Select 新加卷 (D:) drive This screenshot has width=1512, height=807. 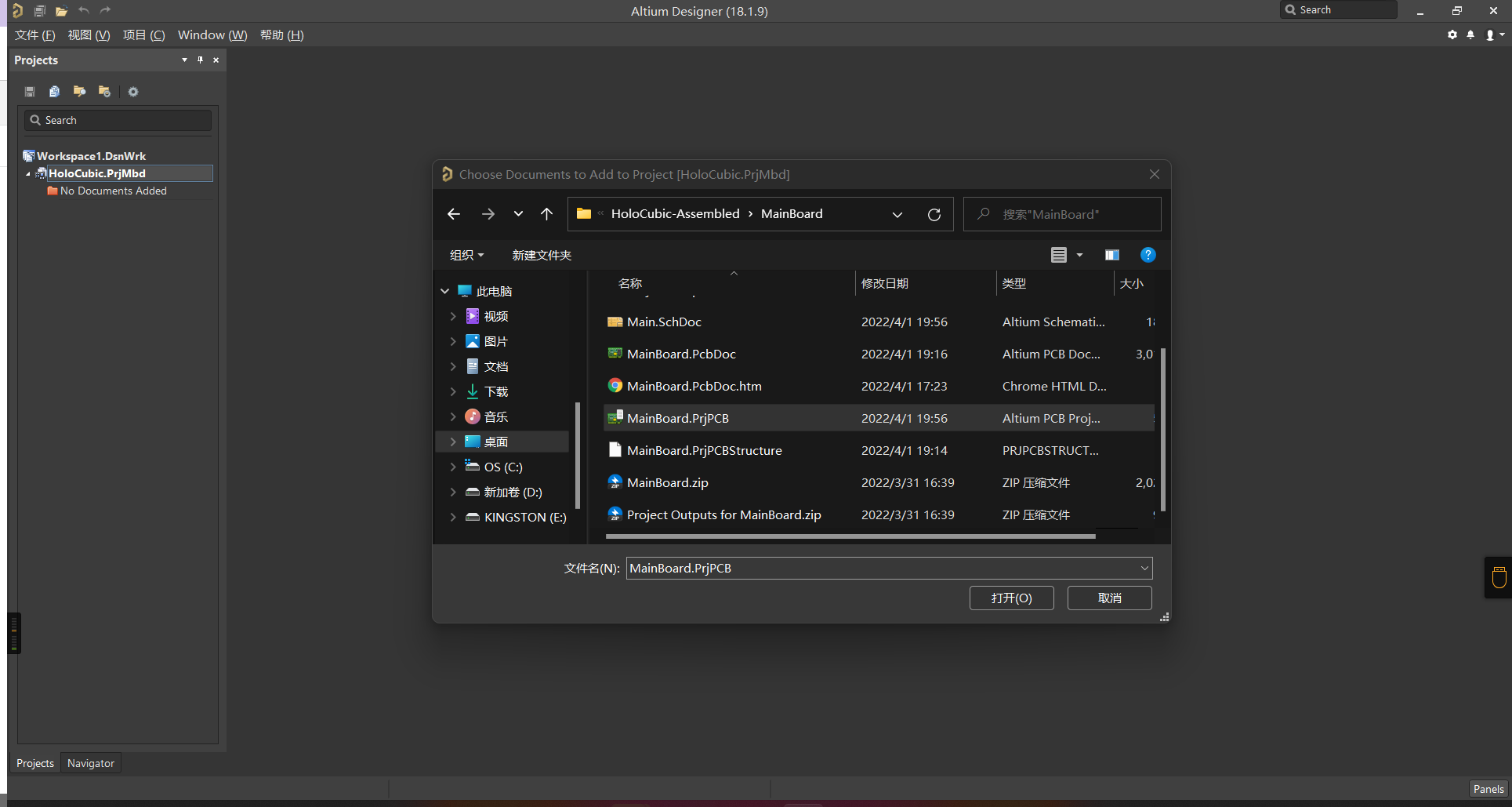pos(513,492)
